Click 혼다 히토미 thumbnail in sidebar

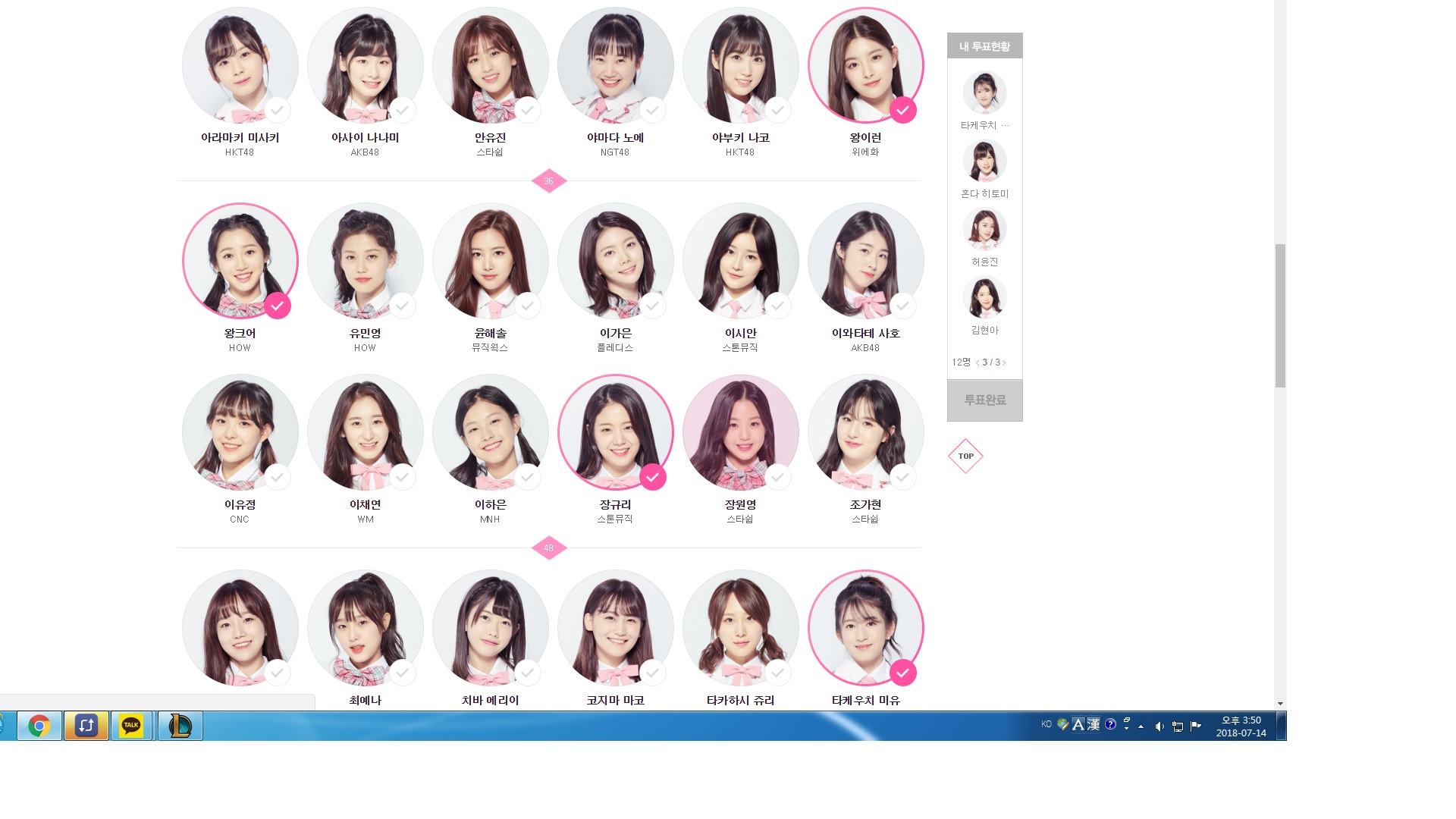[x=984, y=161]
